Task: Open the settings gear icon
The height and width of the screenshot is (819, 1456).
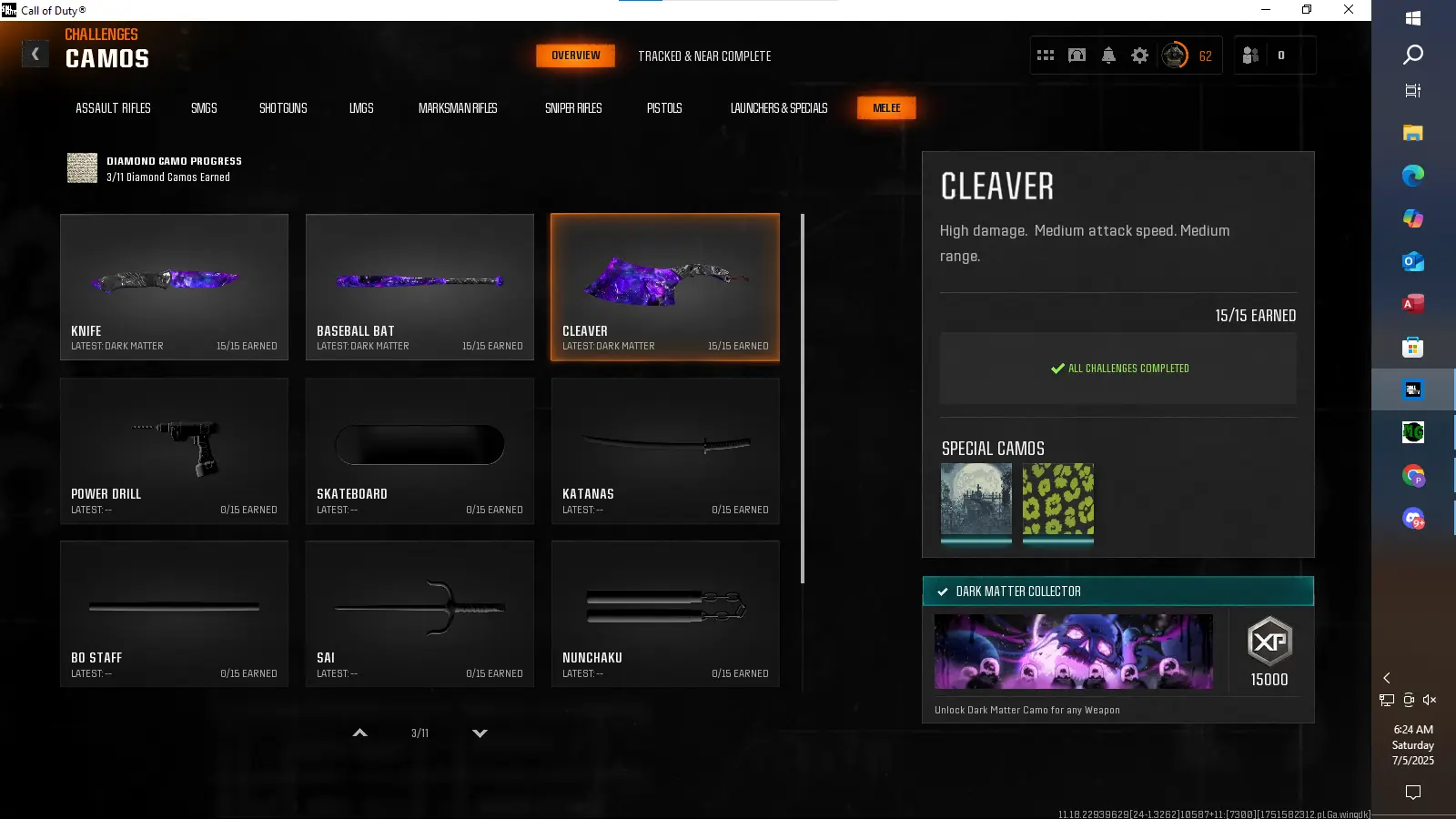Action: [x=1139, y=56]
